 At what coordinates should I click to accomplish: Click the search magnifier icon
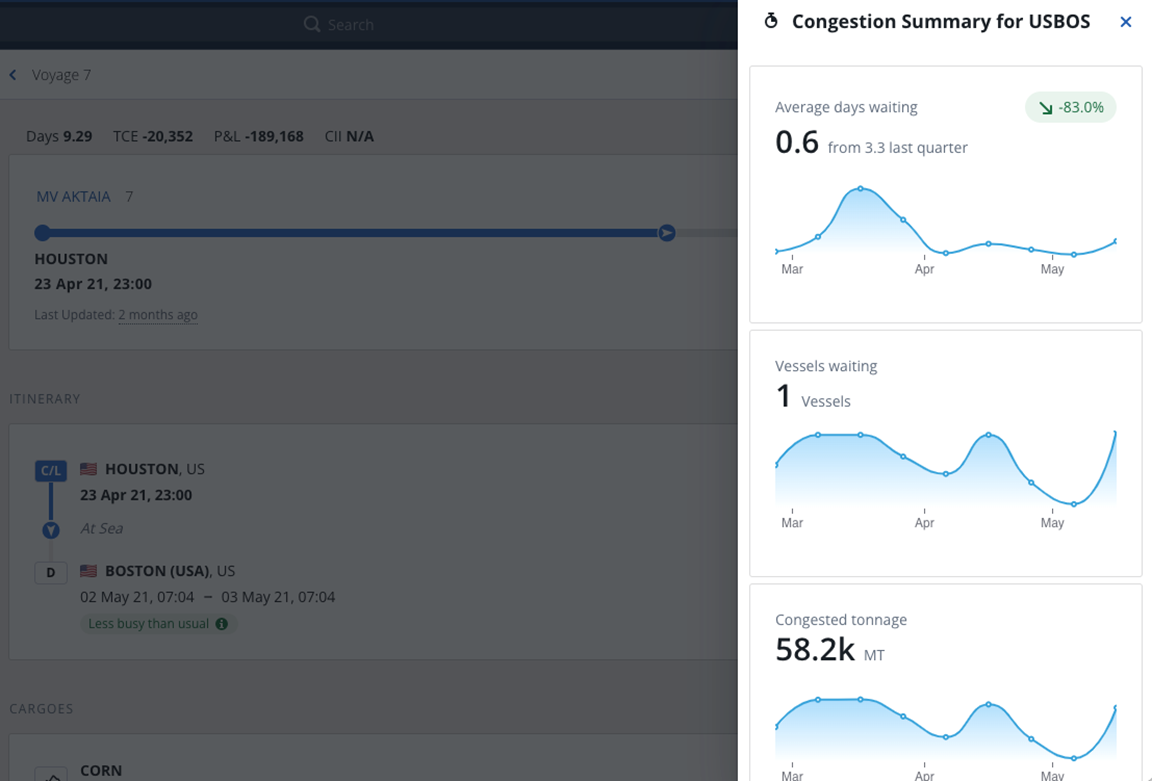click(312, 24)
